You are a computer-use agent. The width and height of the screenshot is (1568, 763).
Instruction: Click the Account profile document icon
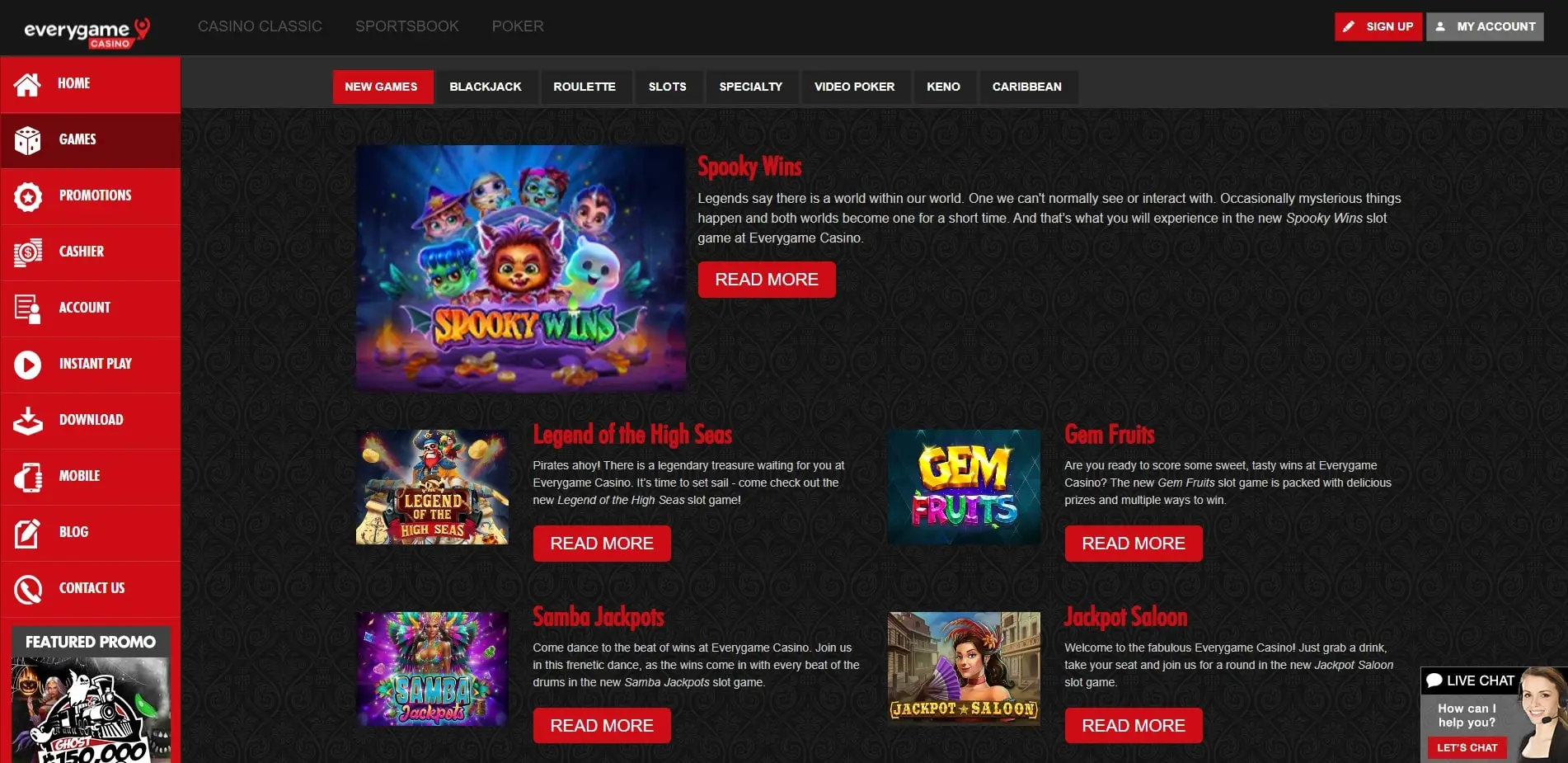pyautogui.click(x=27, y=308)
